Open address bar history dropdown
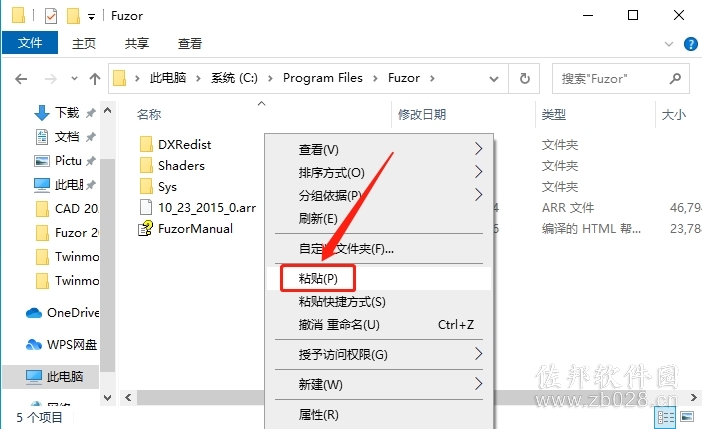702x429 pixels. pos(493,79)
